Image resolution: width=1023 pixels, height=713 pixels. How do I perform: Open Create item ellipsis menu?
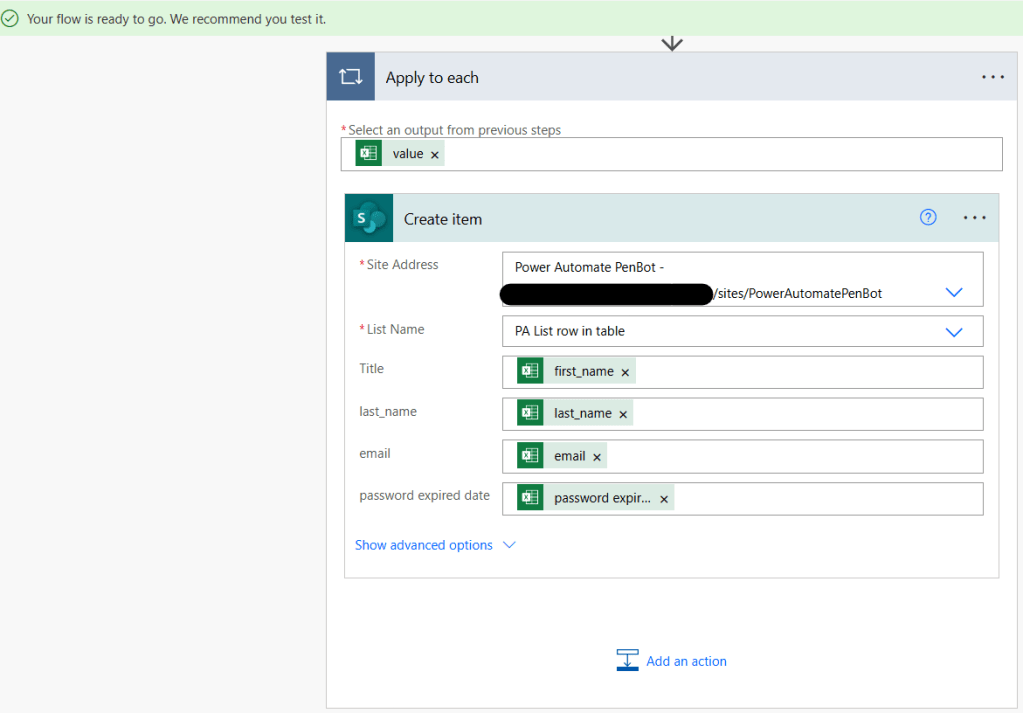pos(974,218)
